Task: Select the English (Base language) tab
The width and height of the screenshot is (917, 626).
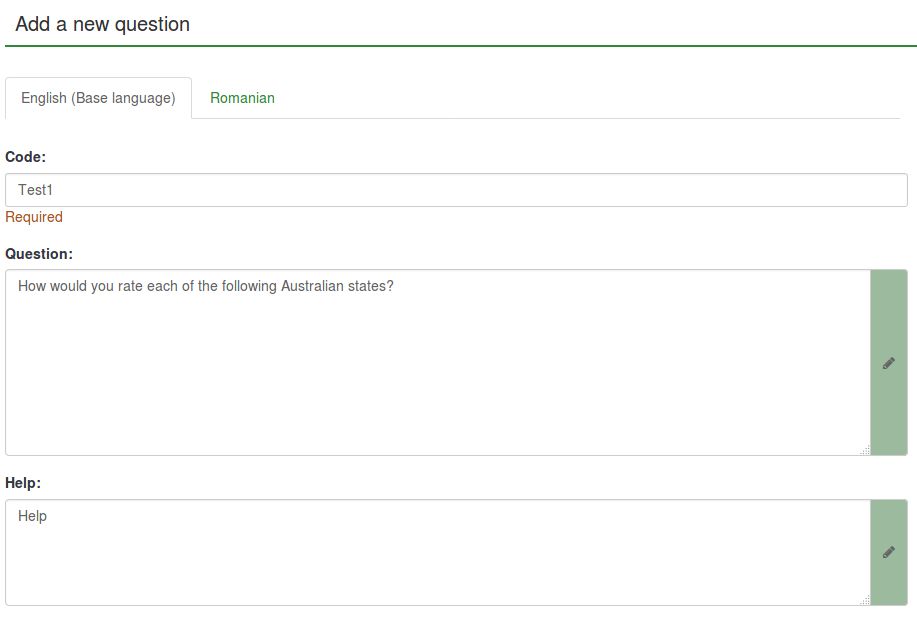Action: (x=98, y=98)
